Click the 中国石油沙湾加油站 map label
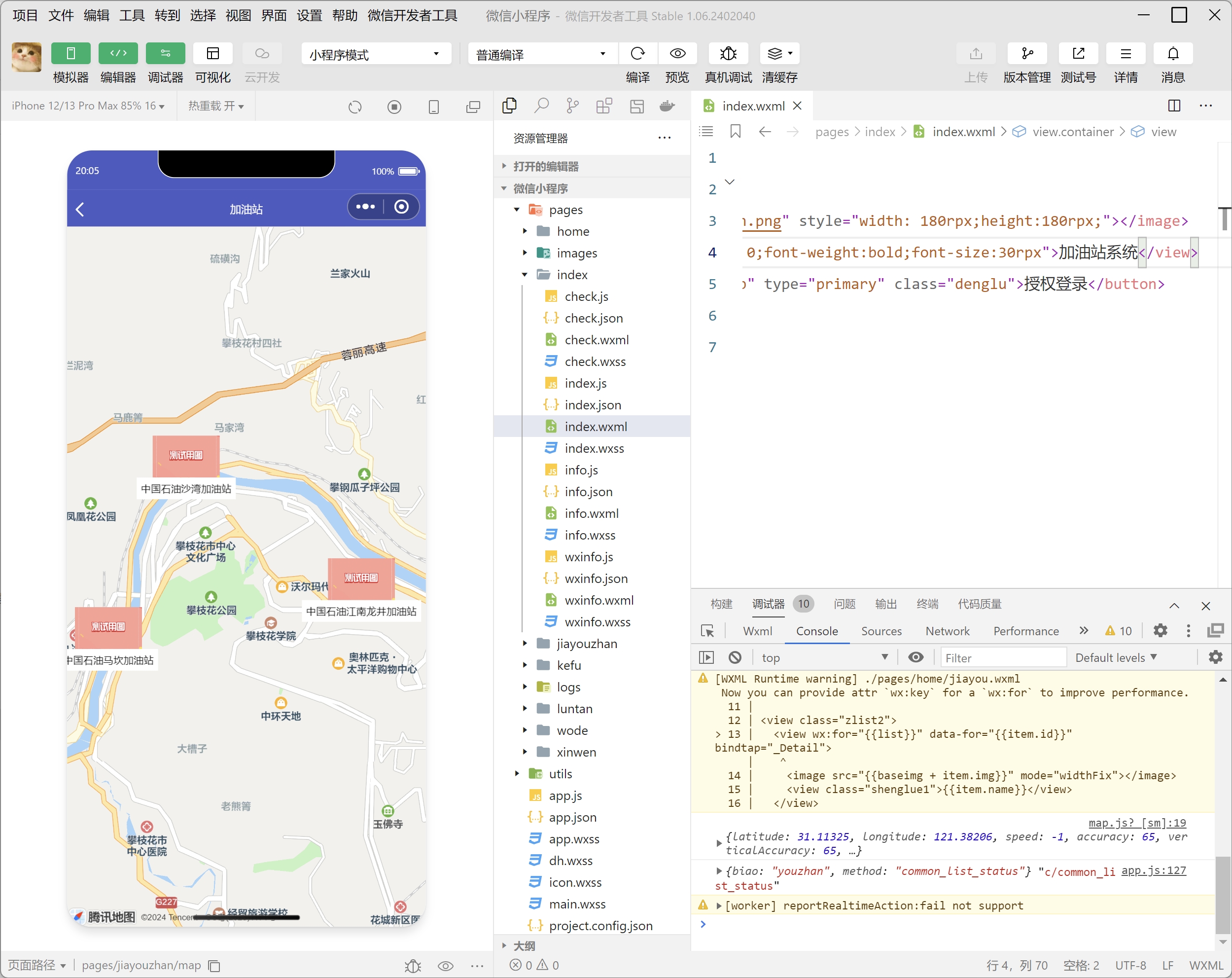The image size is (1232, 978). [186, 489]
